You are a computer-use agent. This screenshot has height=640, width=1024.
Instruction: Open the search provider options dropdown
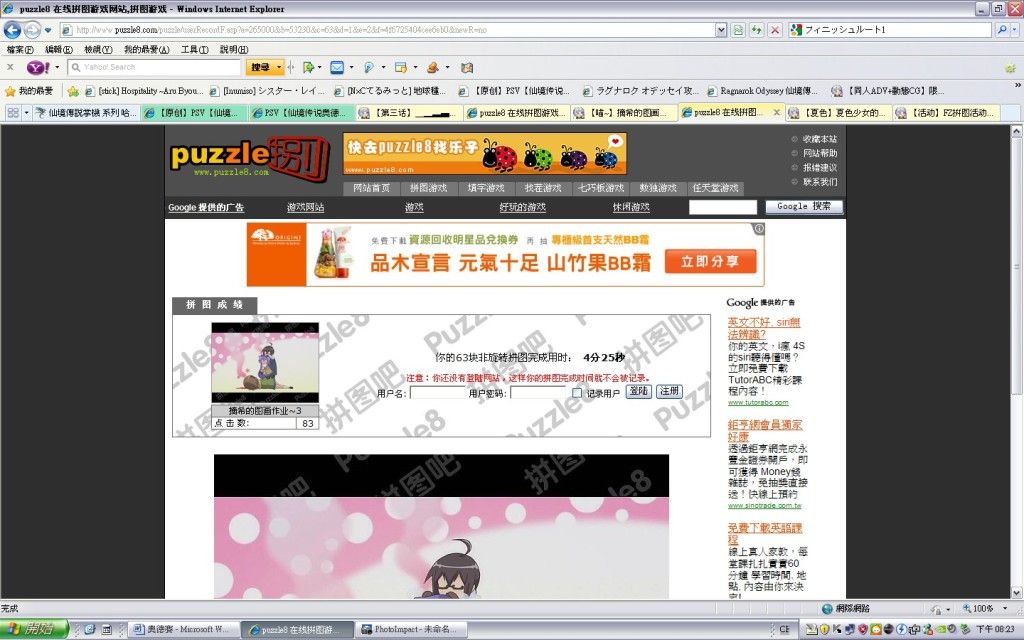pyautogui.click(x=1014, y=29)
